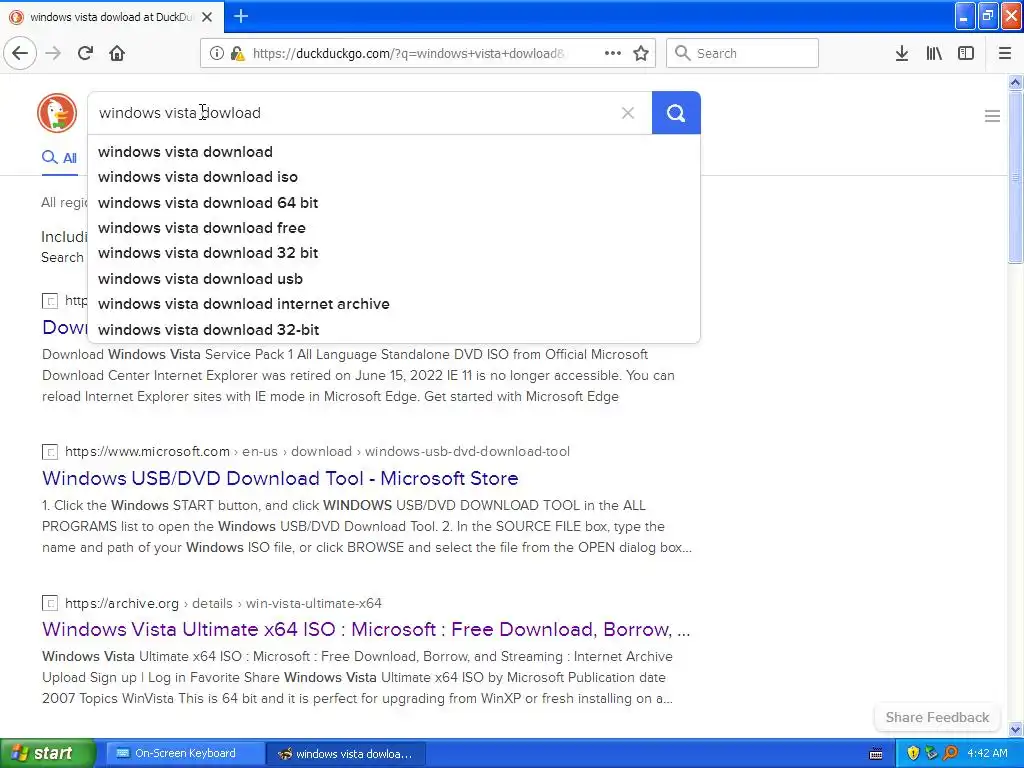Switch to On-Screen Keyboard taskbar item

point(184,753)
